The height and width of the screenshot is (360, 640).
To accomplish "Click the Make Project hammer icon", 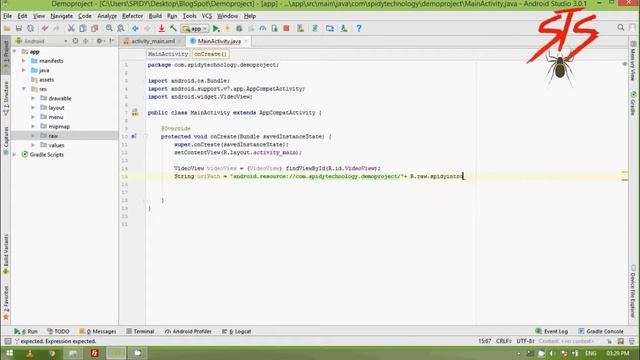I will click(173, 28).
